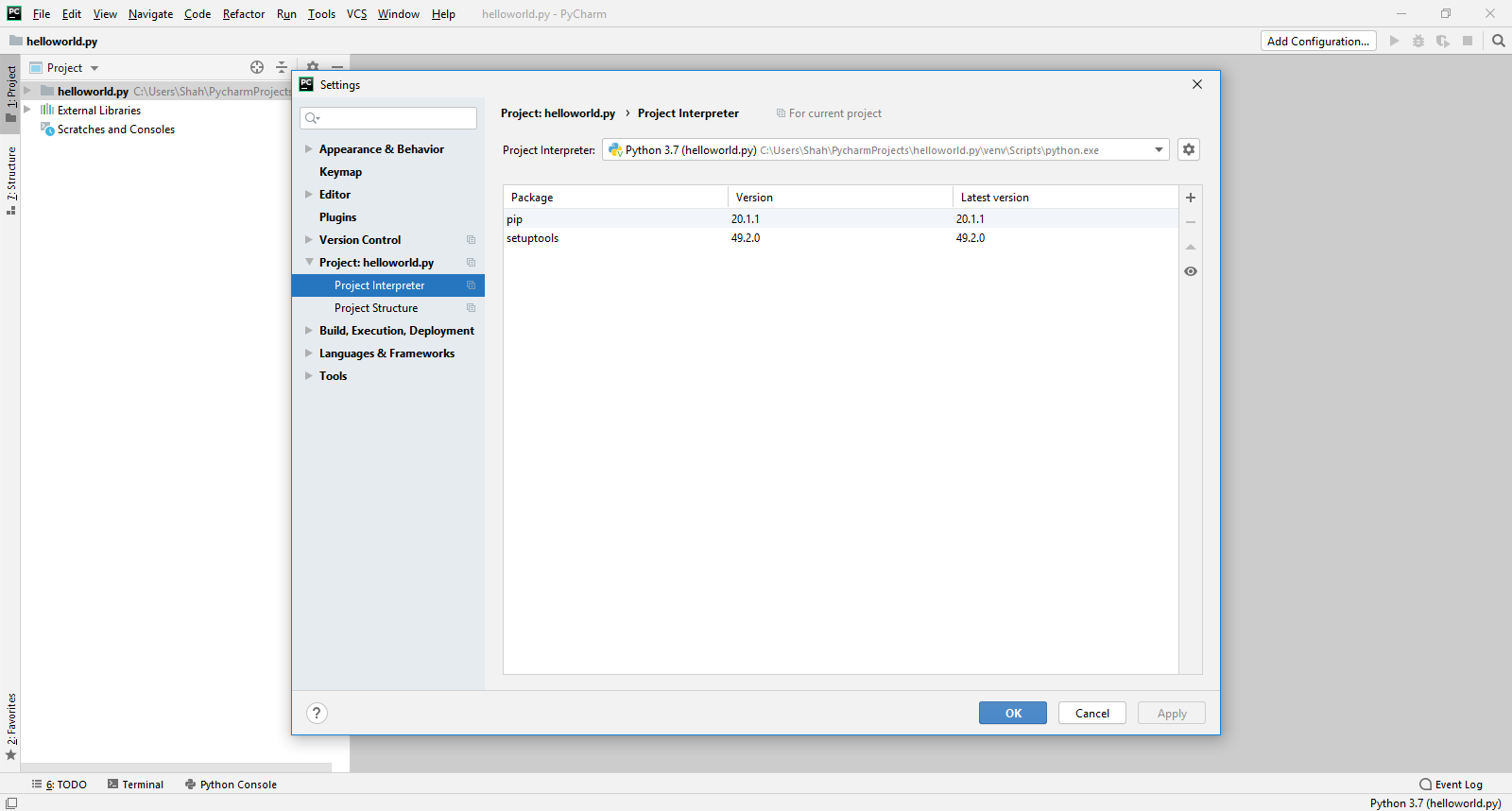Click copy icon beside Version Control

click(471, 240)
